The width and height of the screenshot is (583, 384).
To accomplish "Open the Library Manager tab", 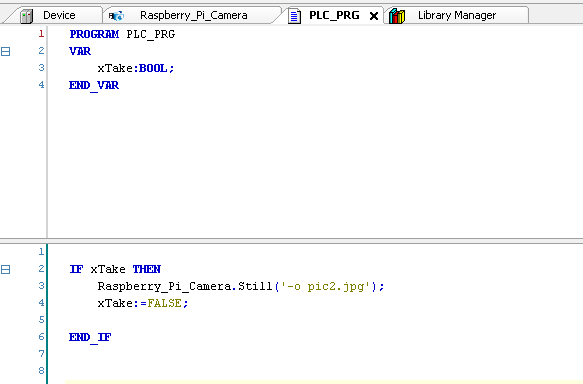I will coord(457,15).
